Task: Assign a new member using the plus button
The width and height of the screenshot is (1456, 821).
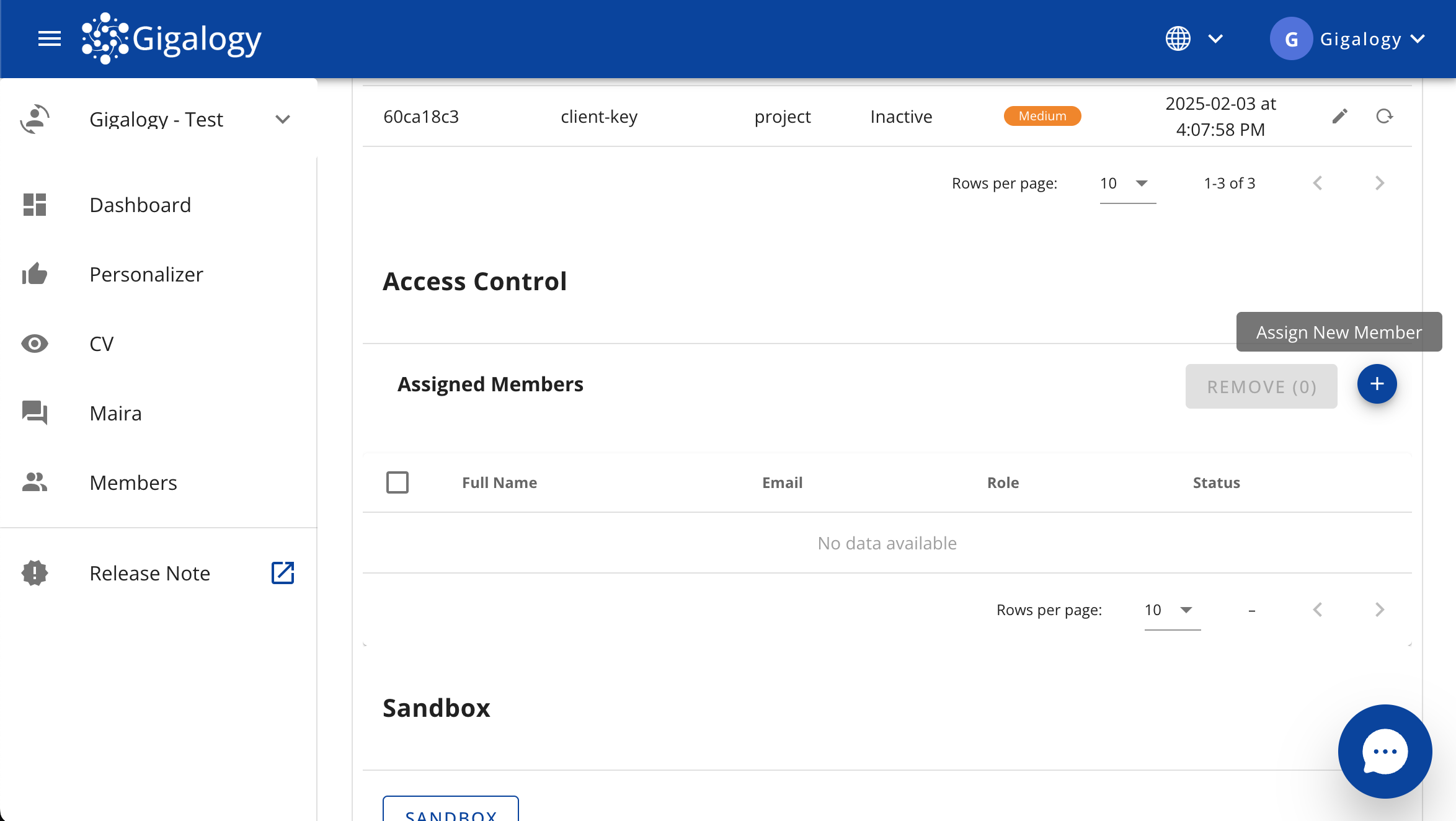Action: pyautogui.click(x=1376, y=384)
